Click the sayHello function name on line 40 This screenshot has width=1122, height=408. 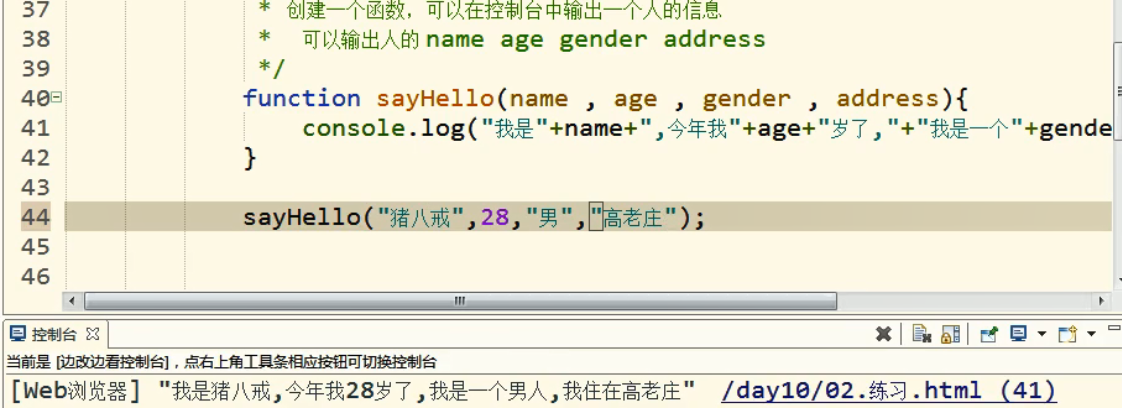(x=435, y=98)
